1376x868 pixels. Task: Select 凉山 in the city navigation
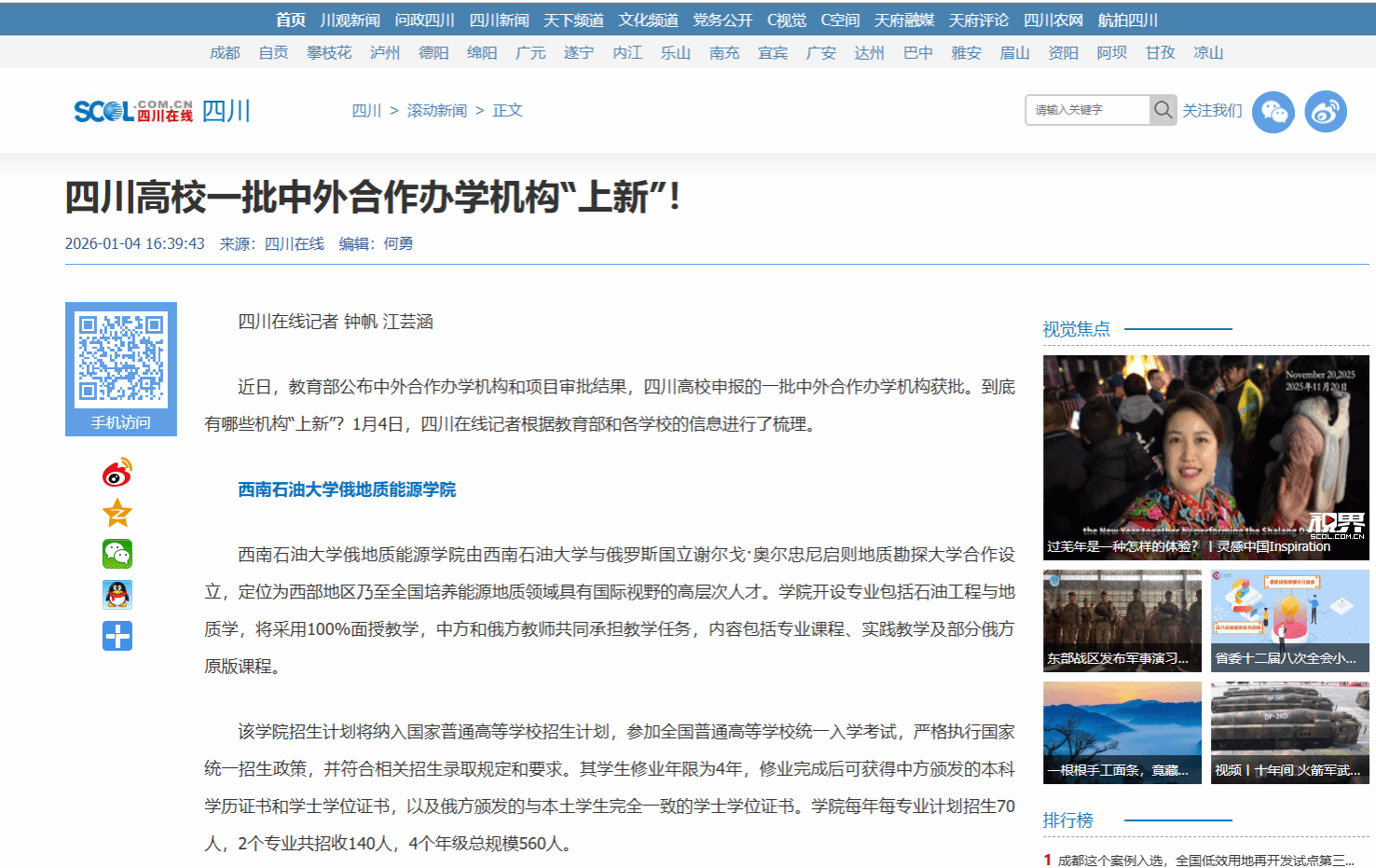1208,52
